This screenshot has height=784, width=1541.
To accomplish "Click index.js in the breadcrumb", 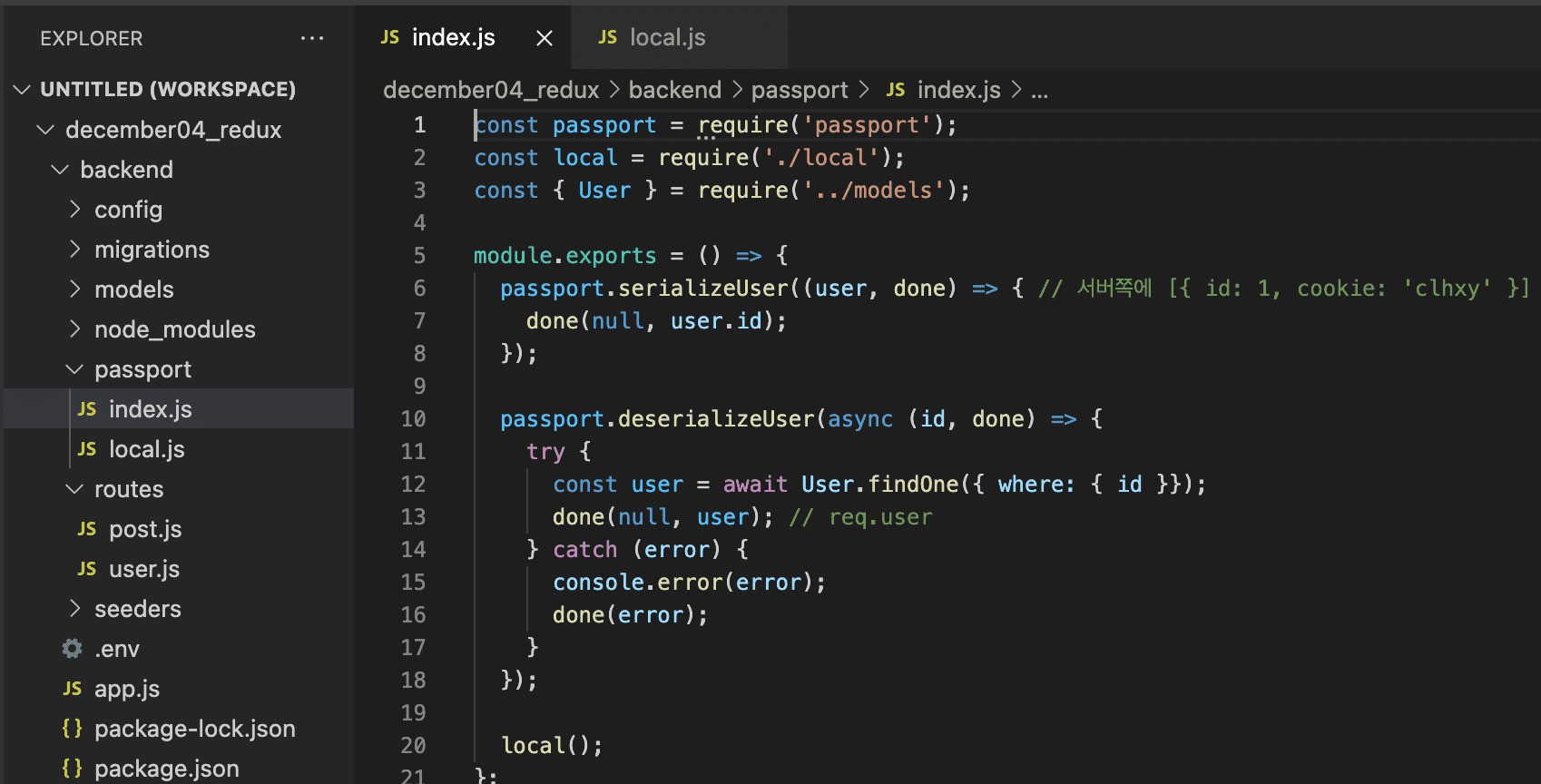I will 959,90.
